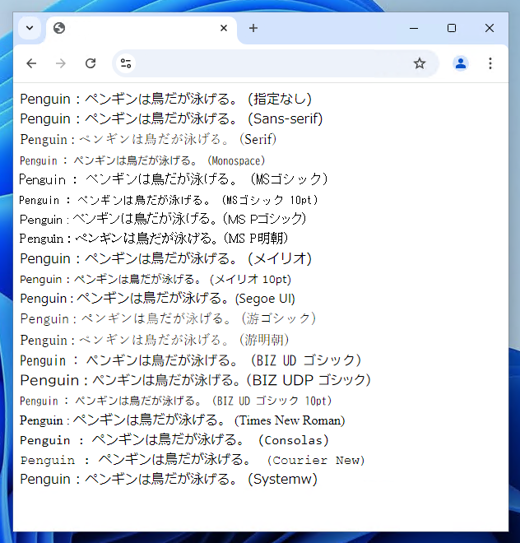Click the line labeled (BIZ UD ゴシック 10pt)
Image resolution: width=520 pixels, height=543 pixels.
[x=176, y=401]
